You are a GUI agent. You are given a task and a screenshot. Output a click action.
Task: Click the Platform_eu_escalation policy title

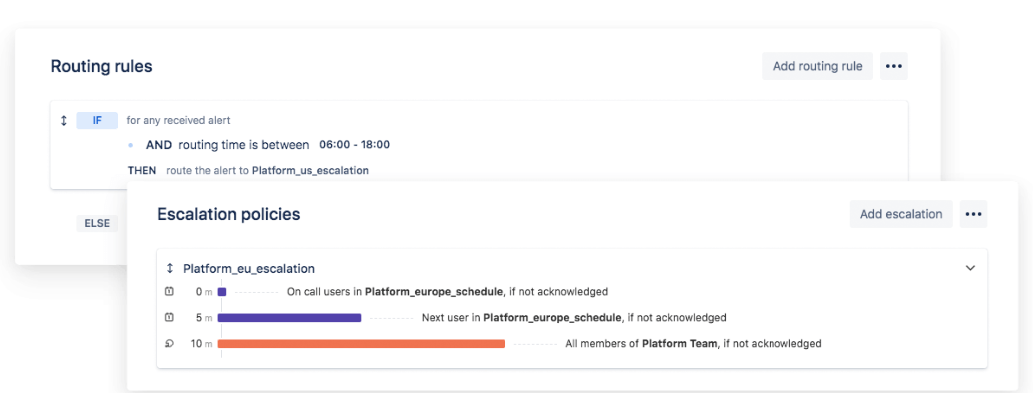point(249,269)
